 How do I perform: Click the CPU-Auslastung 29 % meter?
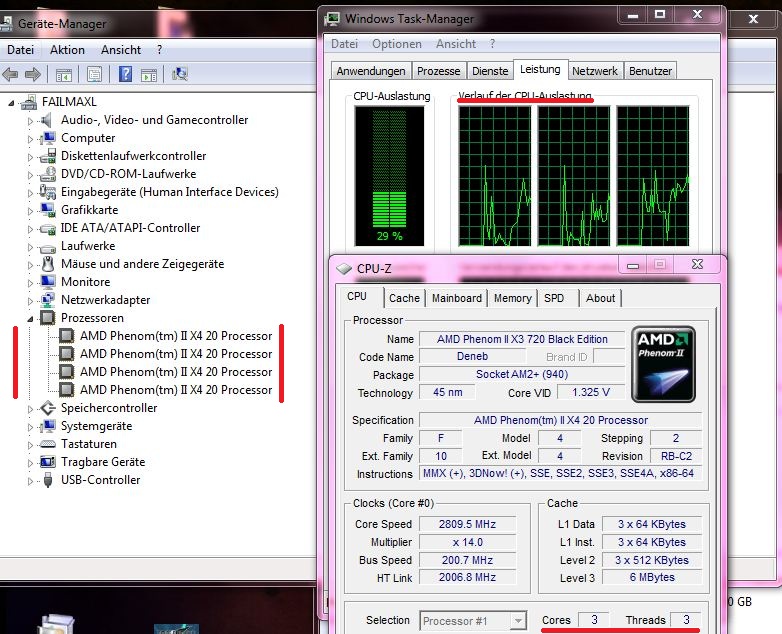(x=390, y=176)
